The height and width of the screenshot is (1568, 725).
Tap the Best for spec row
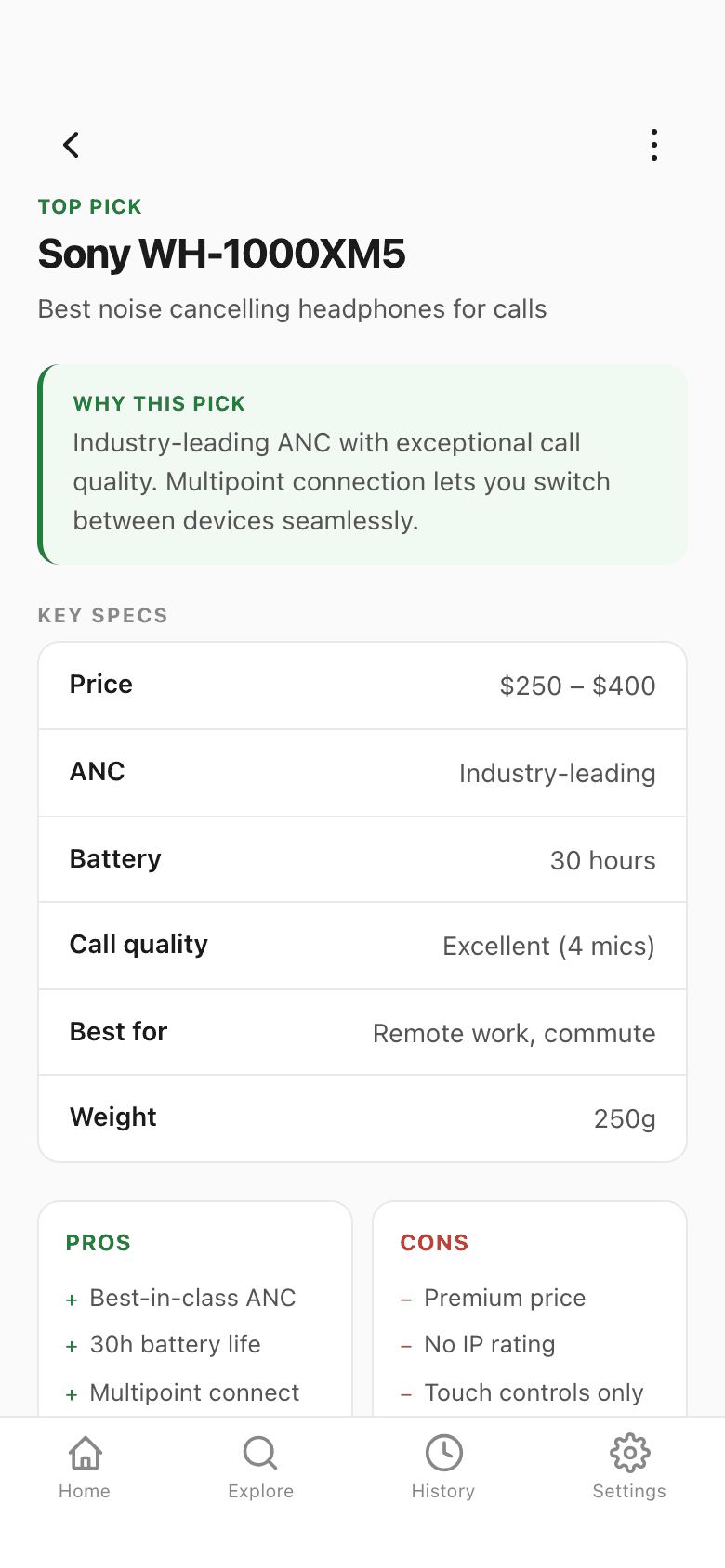pyautogui.click(x=362, y=1032)
